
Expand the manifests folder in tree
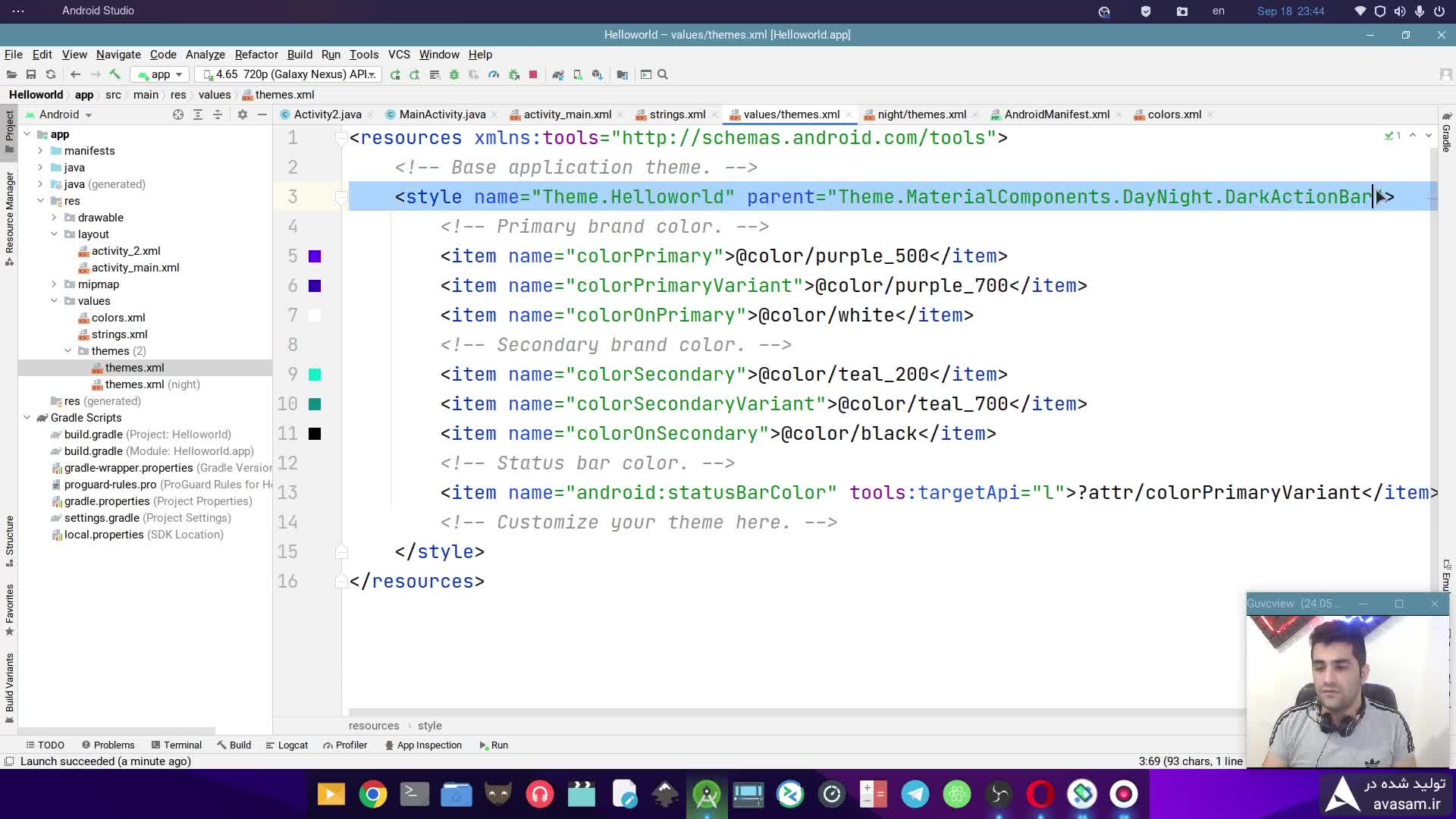pos(40,151)
